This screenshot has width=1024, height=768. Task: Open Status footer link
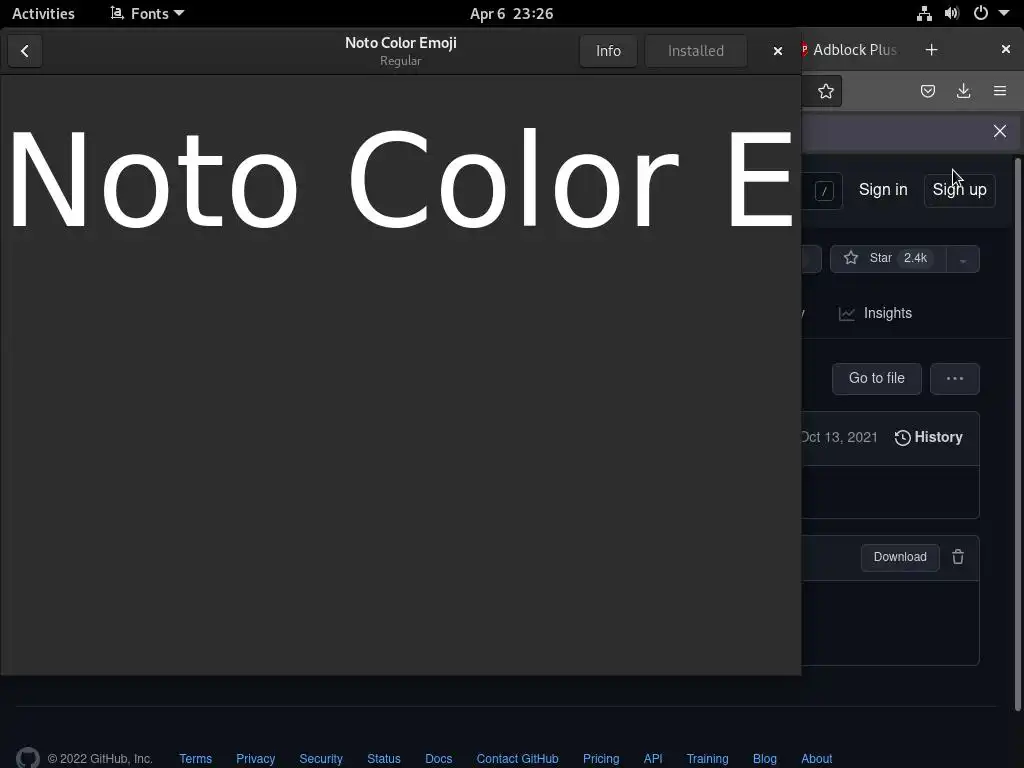point(383,759)
